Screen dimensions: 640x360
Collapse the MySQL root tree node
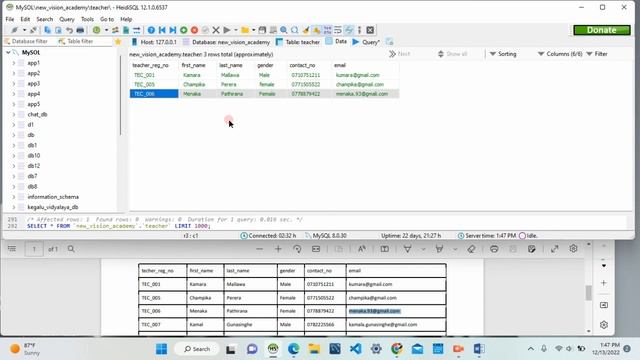[8, 53]
